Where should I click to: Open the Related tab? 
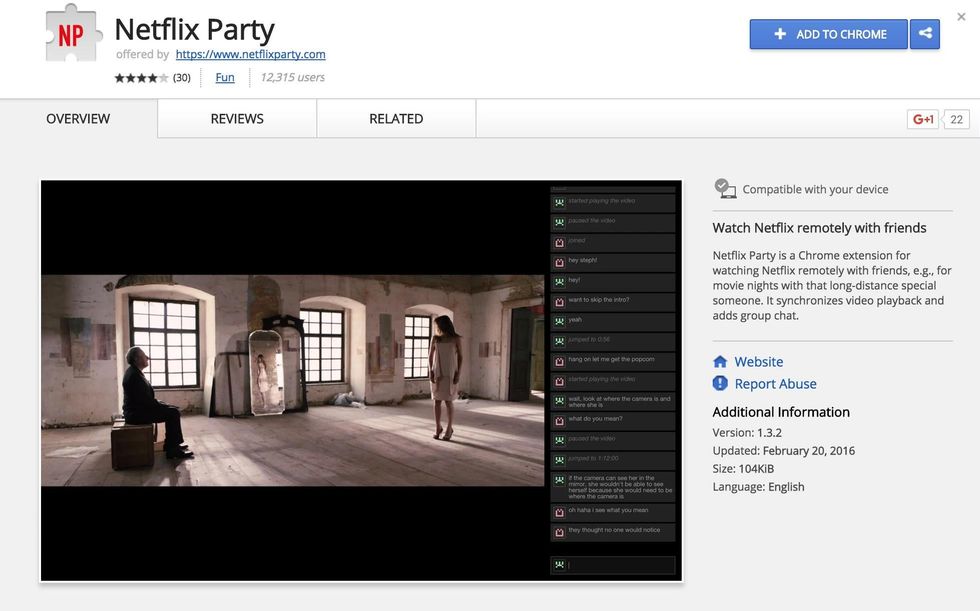396,119
